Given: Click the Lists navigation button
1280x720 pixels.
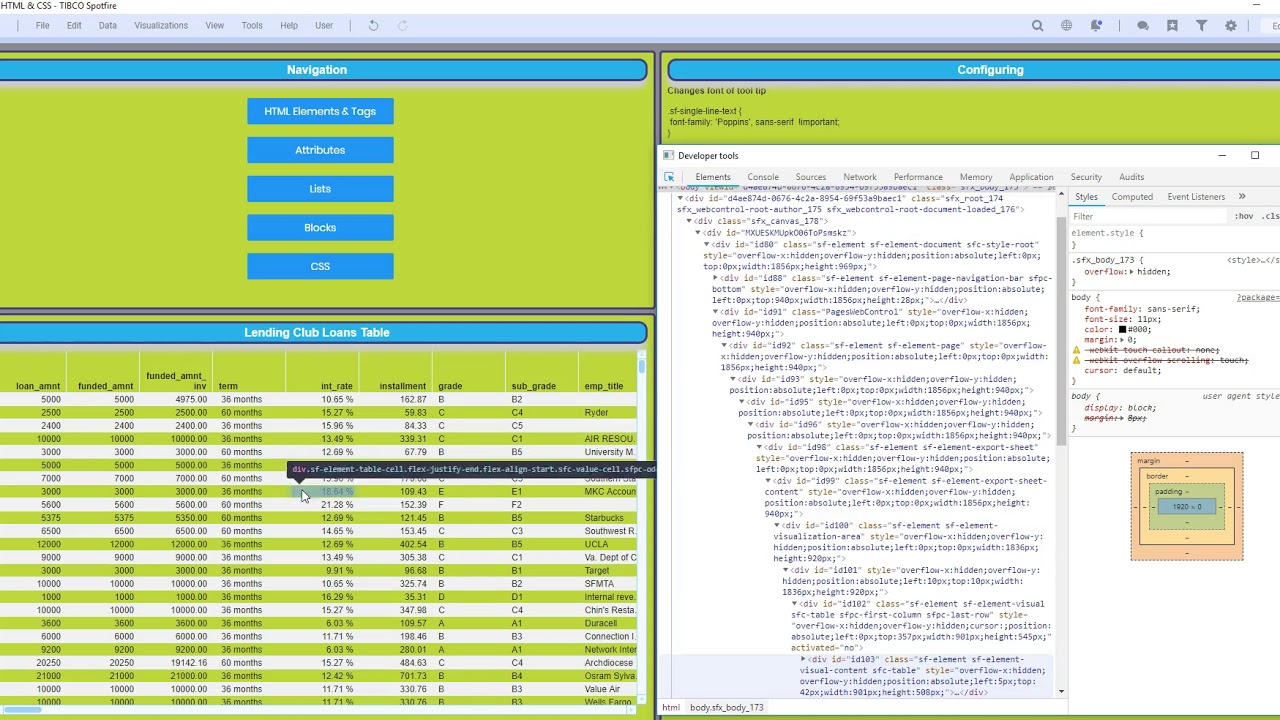Looking at the screenshot, I should [320, 189].
